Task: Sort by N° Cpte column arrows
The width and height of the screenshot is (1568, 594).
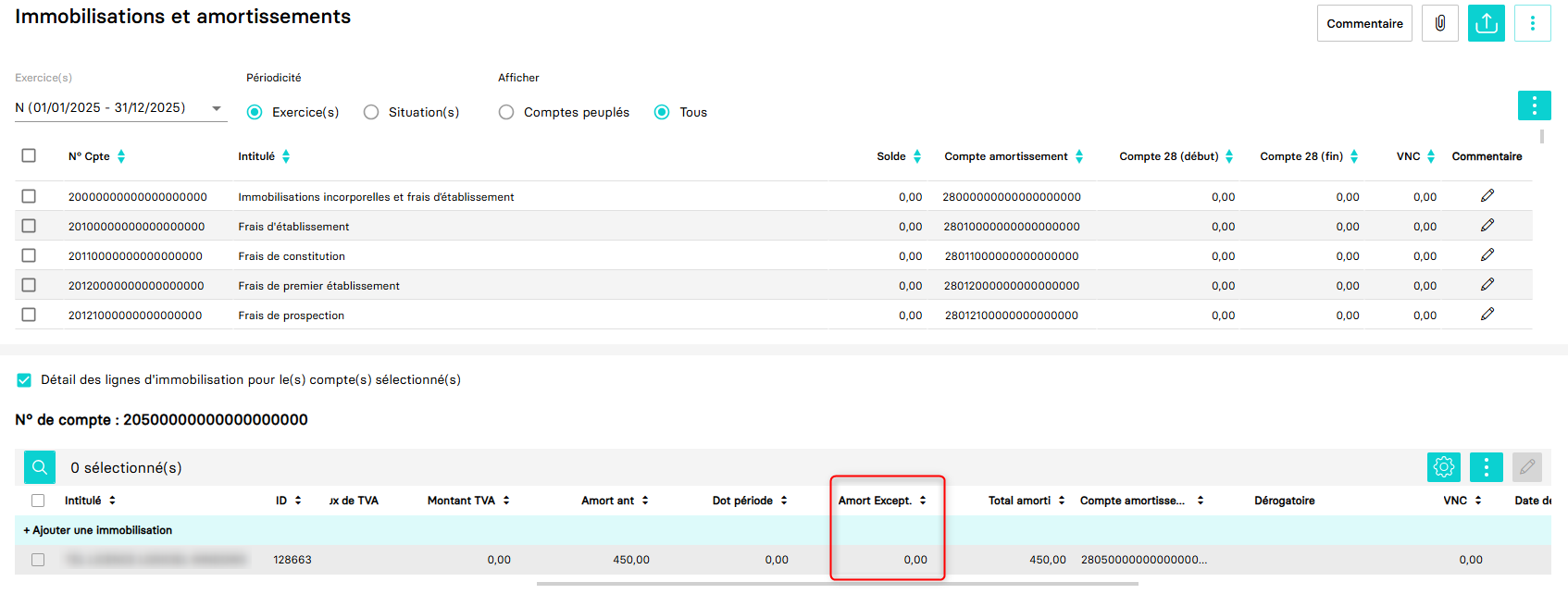Action: [x=121, y=156]
